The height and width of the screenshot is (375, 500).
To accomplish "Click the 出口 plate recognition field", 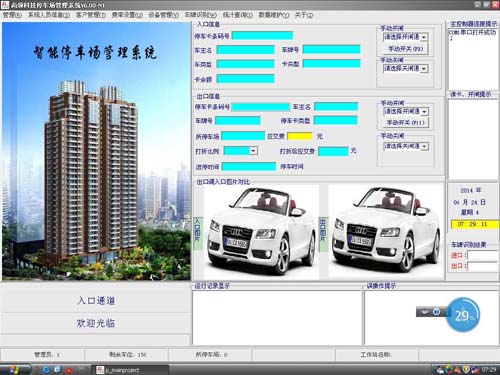I will pyautogui.click(x=483, y=266).
